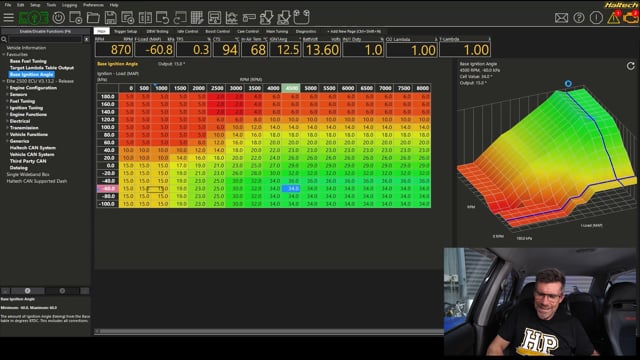This screenshot has height=360, width=640.
Task: Open the hamburger navigation menu icon
Action: [x=9, y=18]
